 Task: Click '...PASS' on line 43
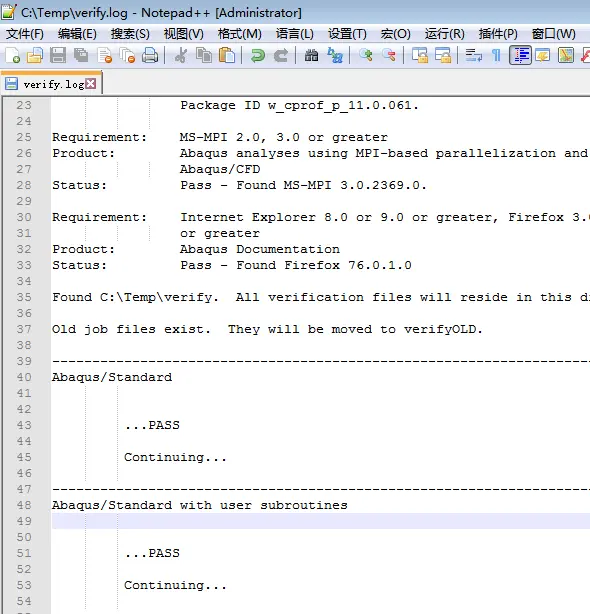pos(152,425)
